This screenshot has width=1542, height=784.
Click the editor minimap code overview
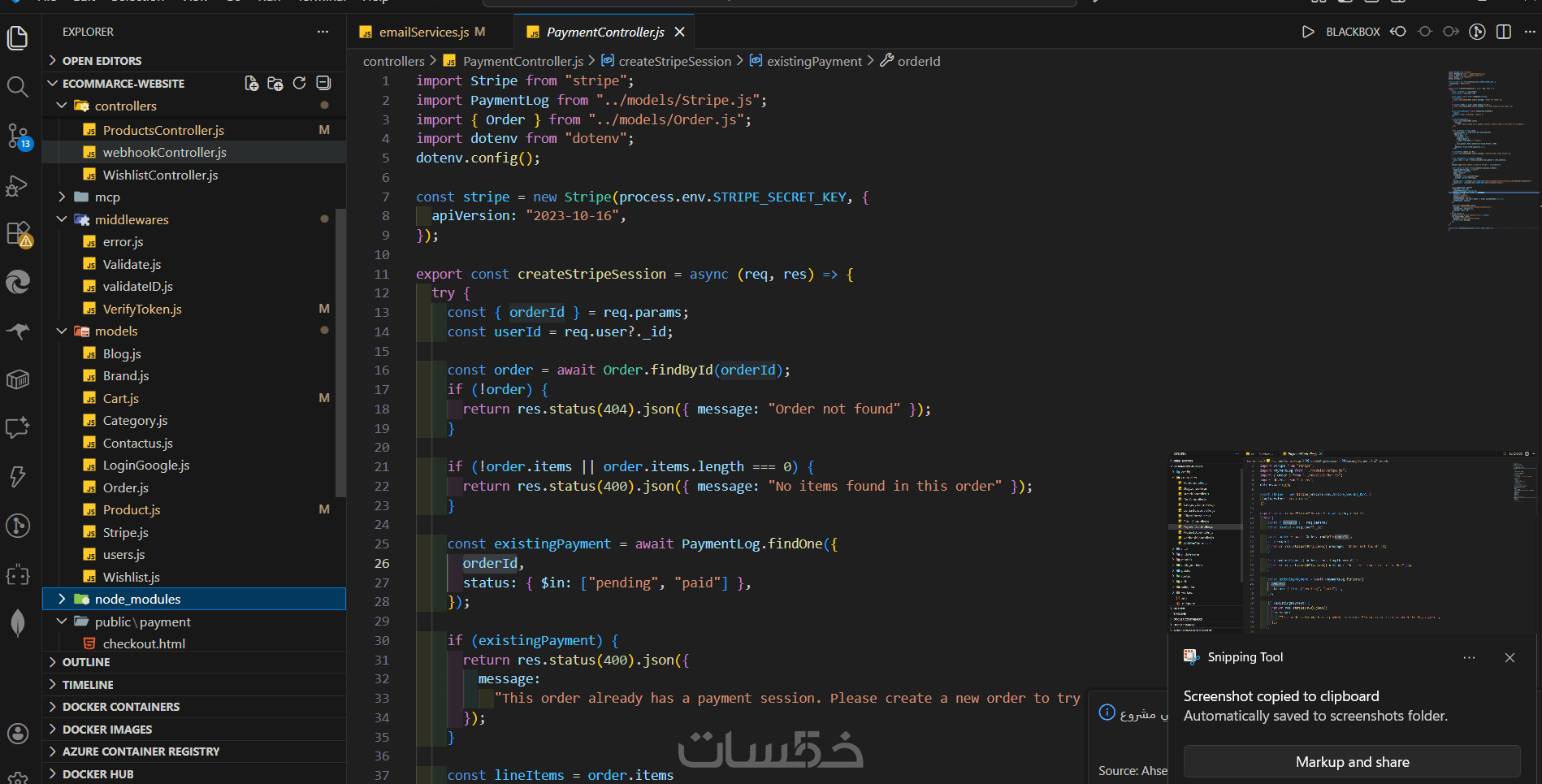(x=1493, y=150)
